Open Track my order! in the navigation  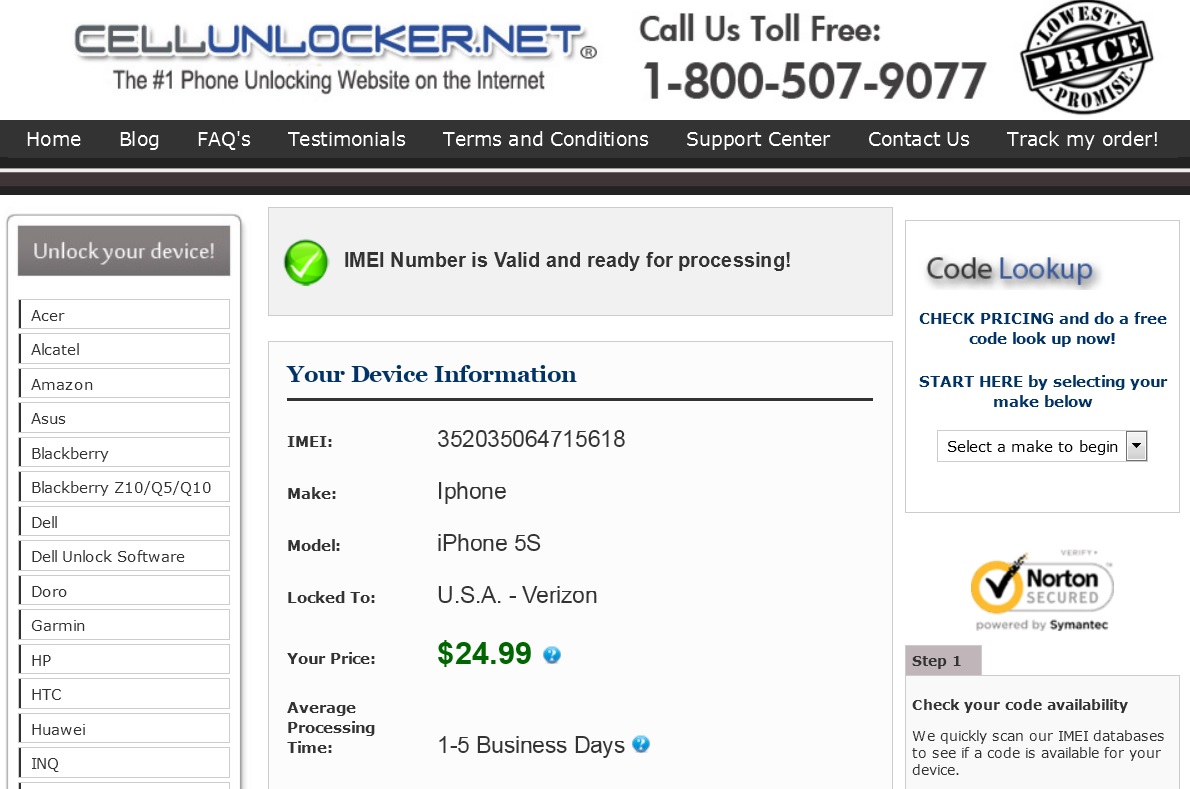tap(1082, 139)
